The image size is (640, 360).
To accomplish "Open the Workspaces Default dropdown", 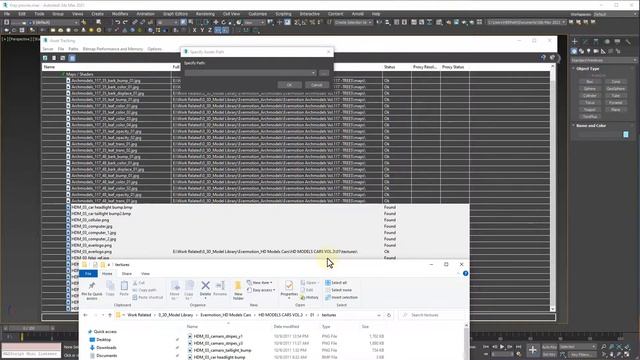I will (616, 14).
